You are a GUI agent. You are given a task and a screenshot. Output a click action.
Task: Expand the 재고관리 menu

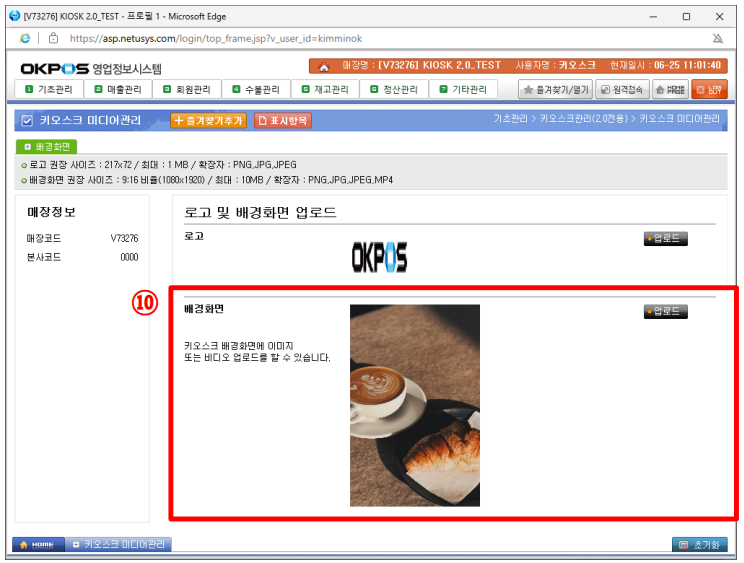pyautogui.click(x=325, y=90)
